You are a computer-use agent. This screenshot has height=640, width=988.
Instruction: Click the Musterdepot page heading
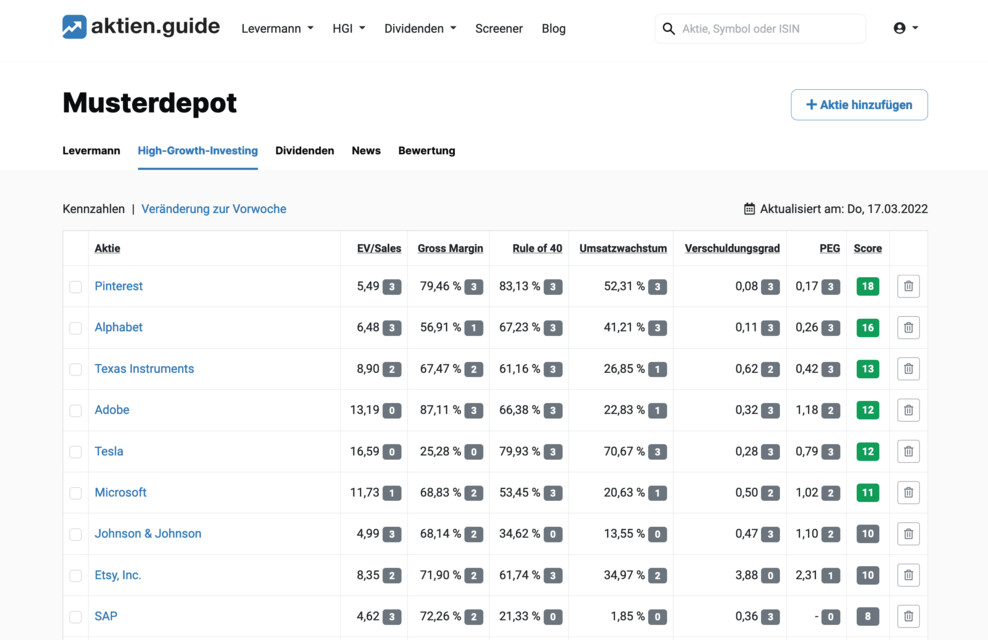tap(150, 103)
